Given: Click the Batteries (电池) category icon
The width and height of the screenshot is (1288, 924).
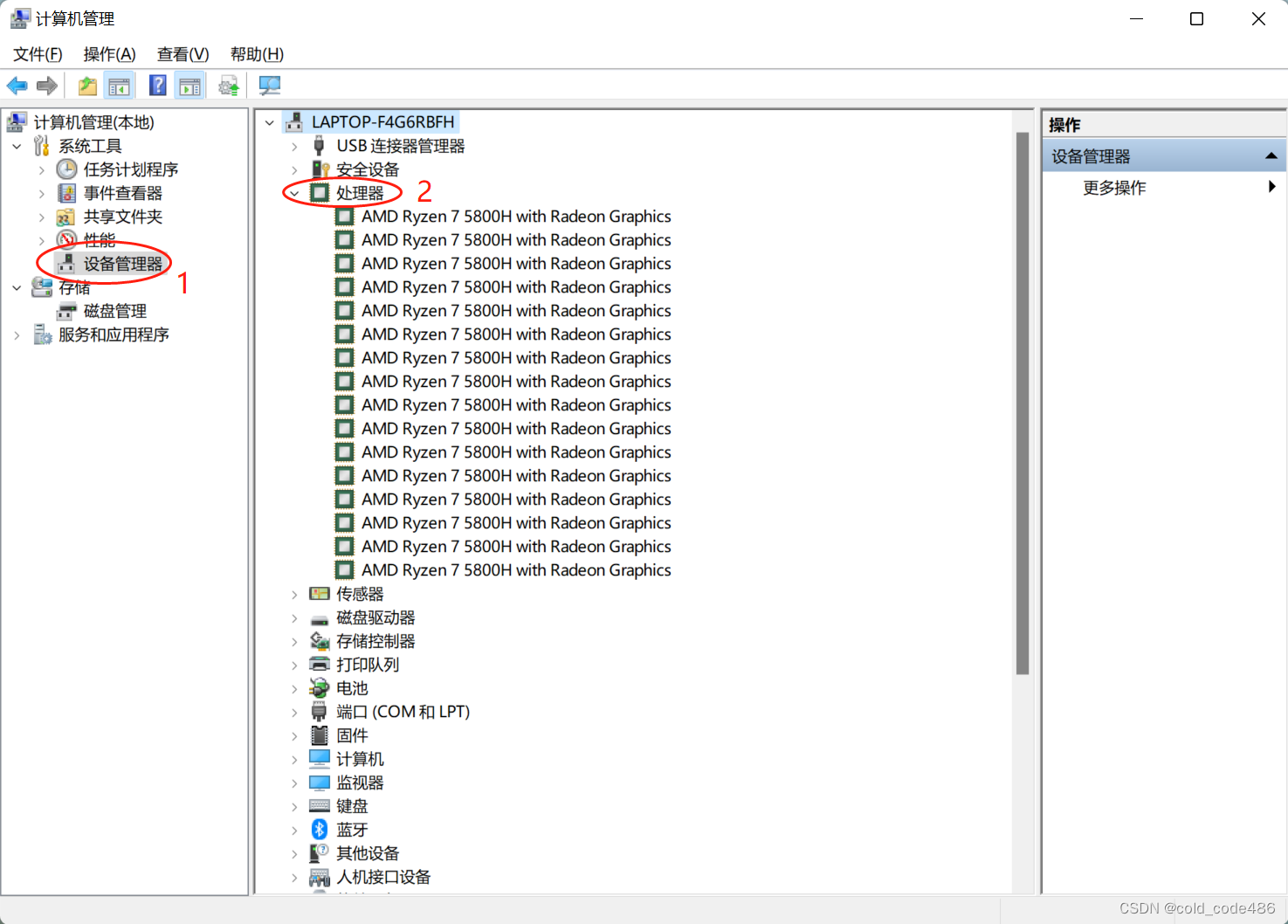Looking at the screenshot, I should coord(320,687).
